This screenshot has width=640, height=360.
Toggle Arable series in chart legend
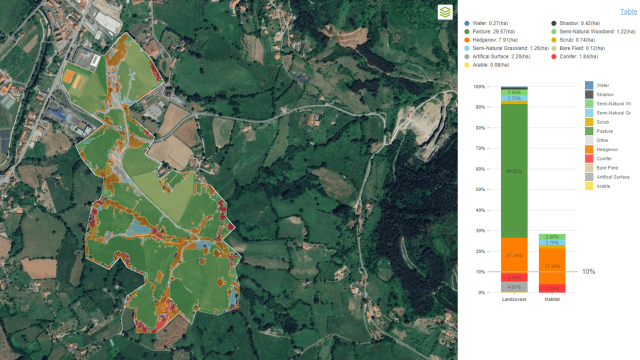pos(598,186)
